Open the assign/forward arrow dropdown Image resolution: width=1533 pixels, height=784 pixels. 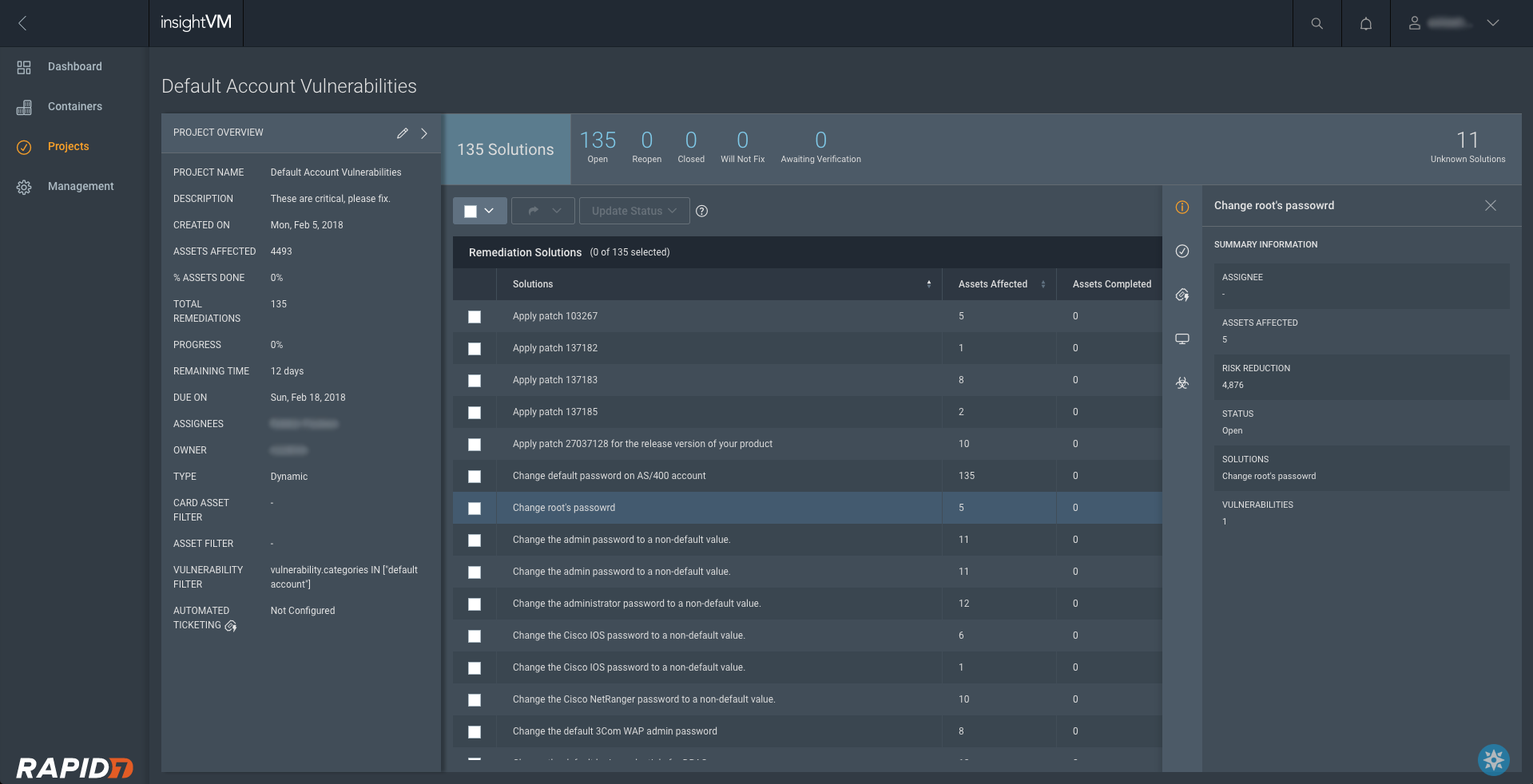coord(543,211)
